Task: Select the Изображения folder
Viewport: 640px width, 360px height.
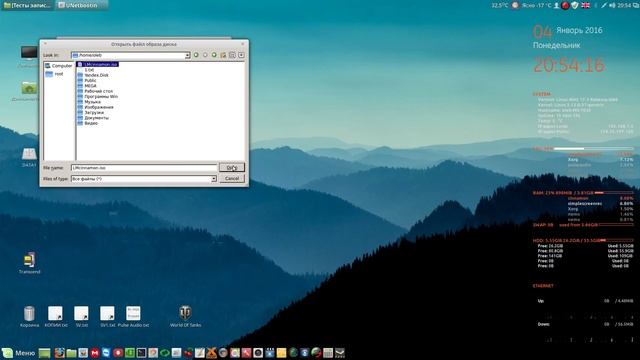Action: pyautogui.click(x=95, y=107)
